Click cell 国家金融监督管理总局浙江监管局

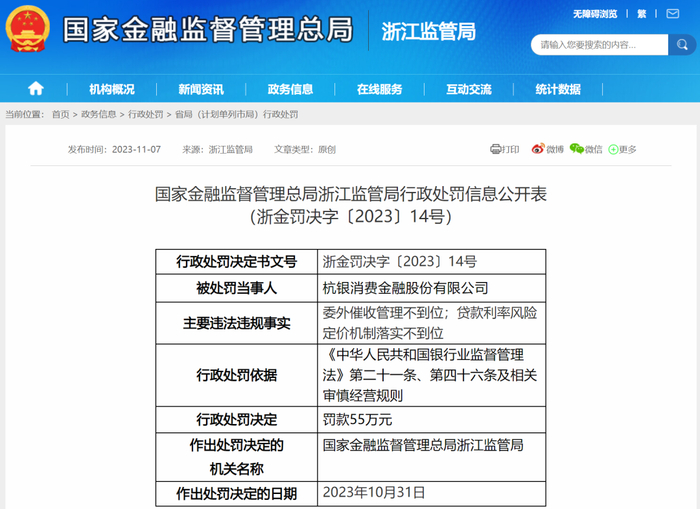click(432, 457)
